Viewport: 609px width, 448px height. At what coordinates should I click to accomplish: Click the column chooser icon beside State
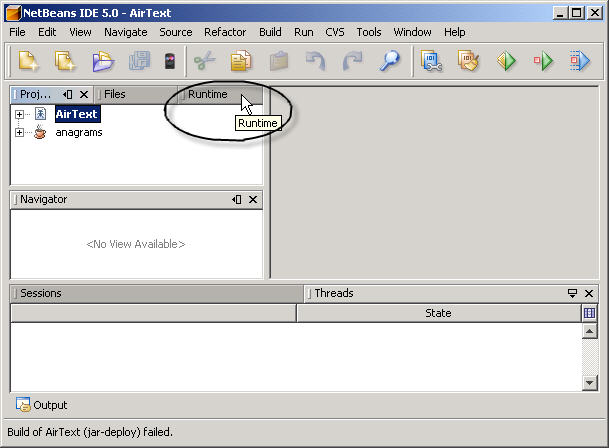pyautogui.click(x=589, y=313)
